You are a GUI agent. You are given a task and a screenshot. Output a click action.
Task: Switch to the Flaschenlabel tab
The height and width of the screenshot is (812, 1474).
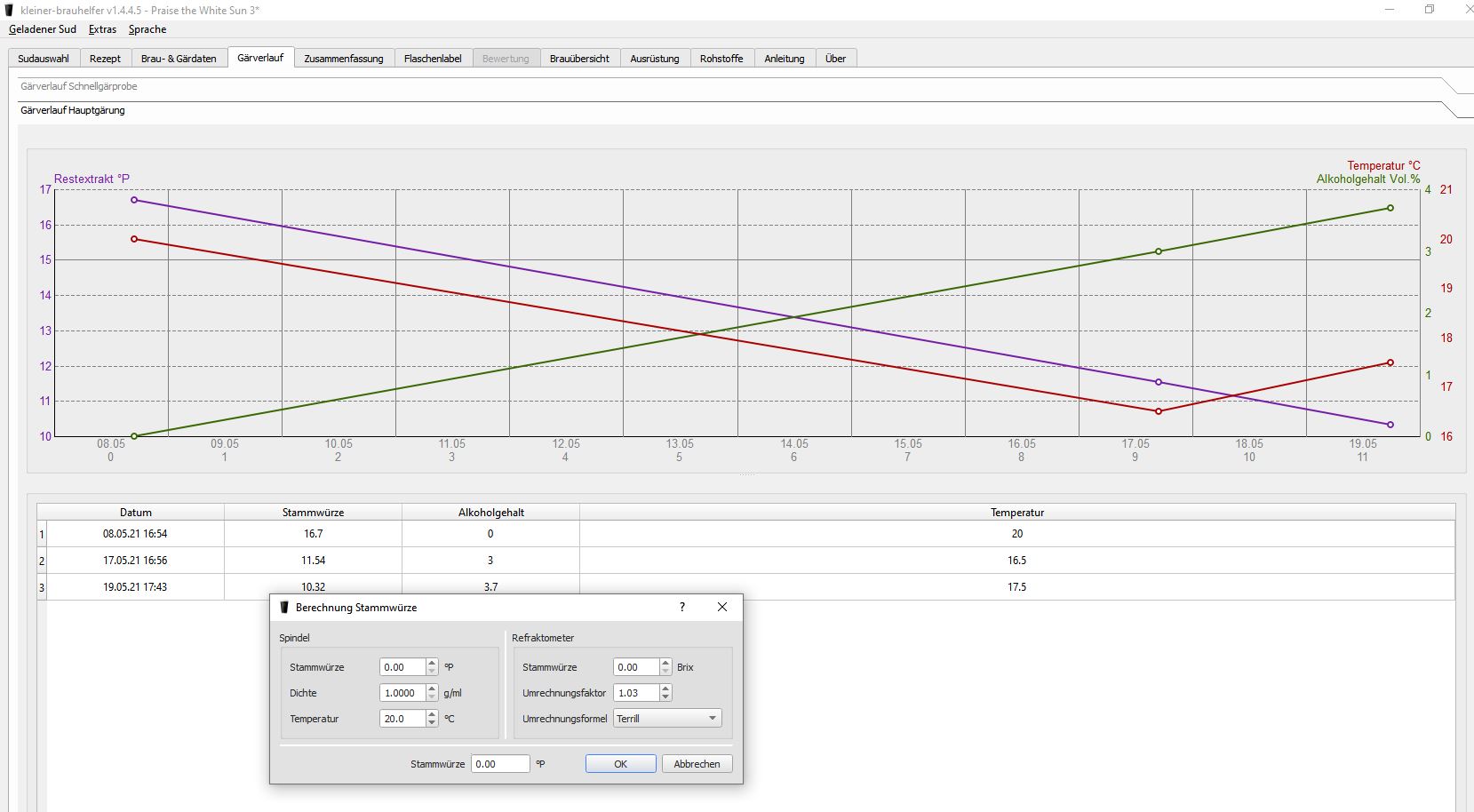click(x=433, y=59)
